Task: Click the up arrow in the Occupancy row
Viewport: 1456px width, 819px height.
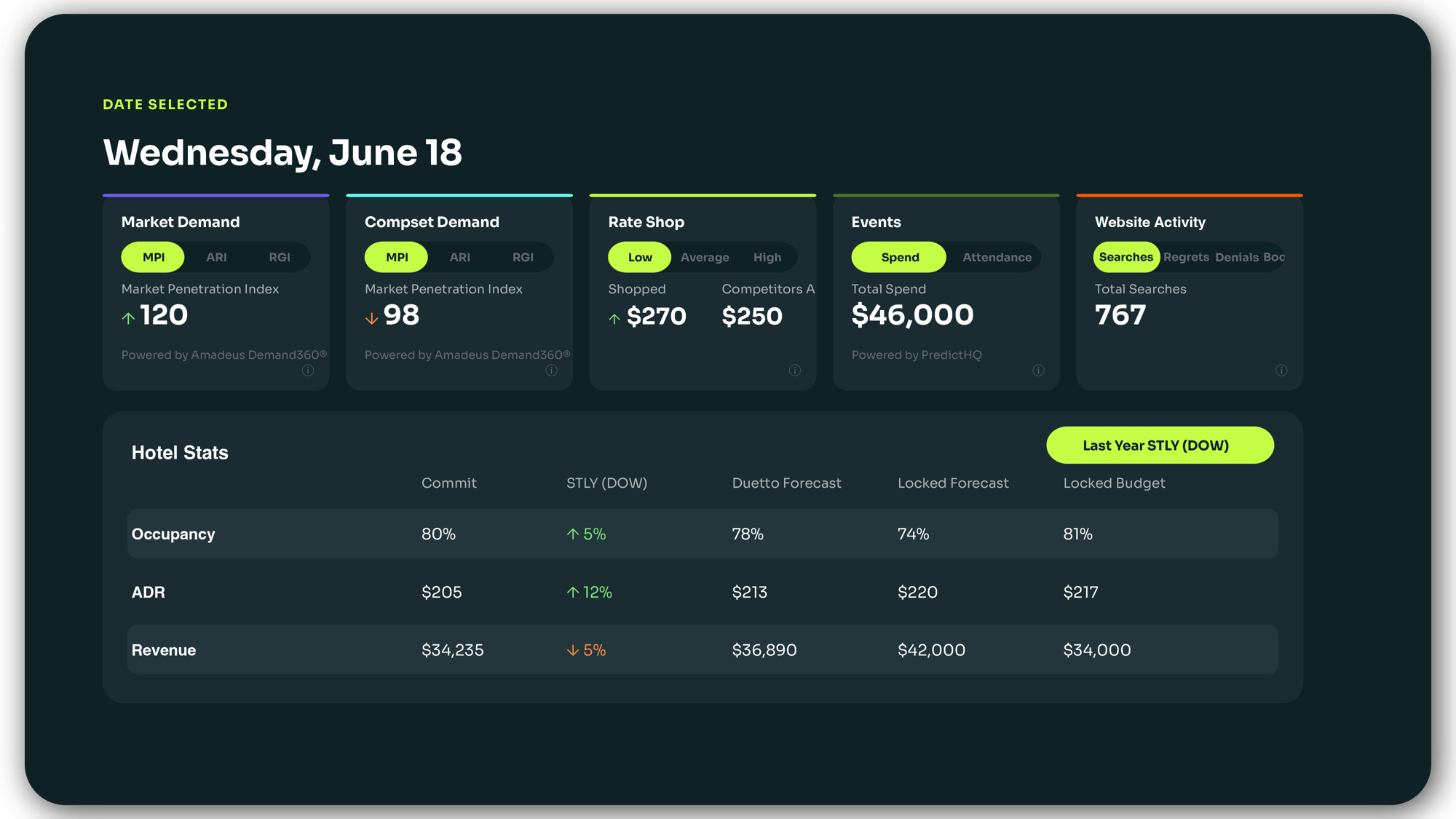Action: (573, 534)
